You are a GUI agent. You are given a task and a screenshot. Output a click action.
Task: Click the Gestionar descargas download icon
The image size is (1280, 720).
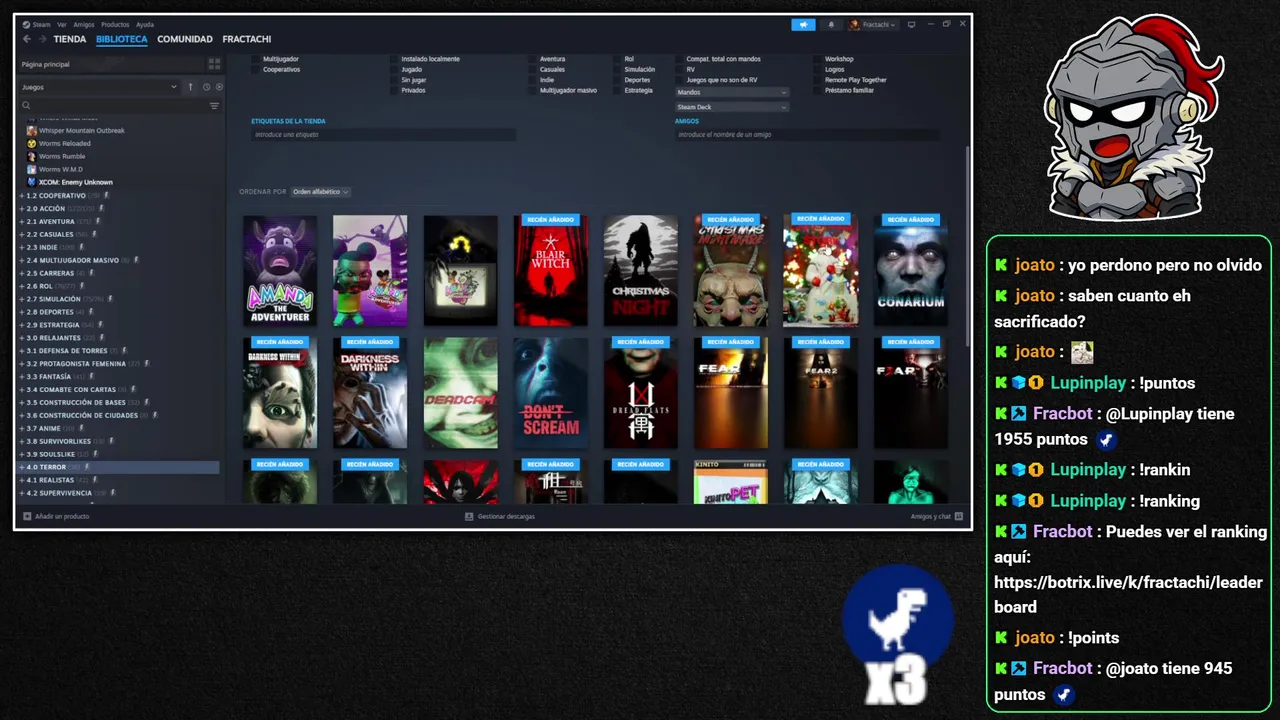469,516
